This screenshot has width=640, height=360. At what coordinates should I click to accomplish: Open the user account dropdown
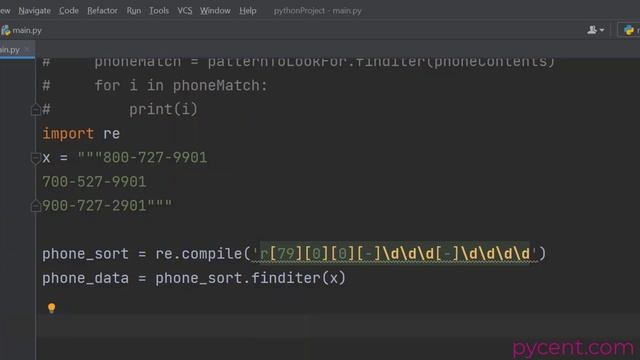click(x=596, y=30)
